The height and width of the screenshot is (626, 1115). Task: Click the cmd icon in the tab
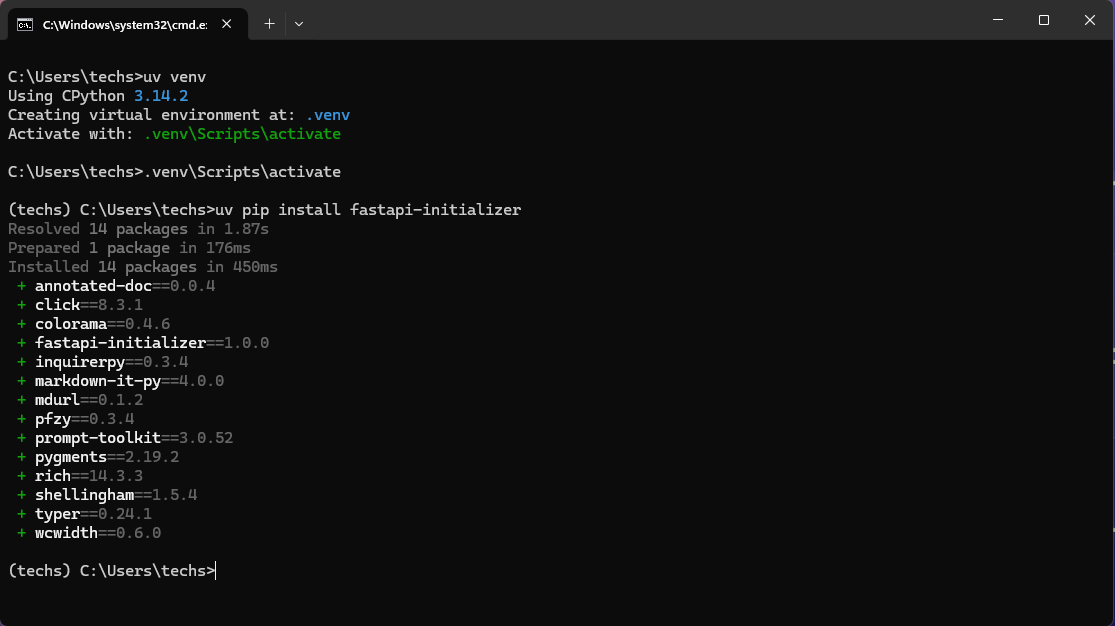pos(25,25)
